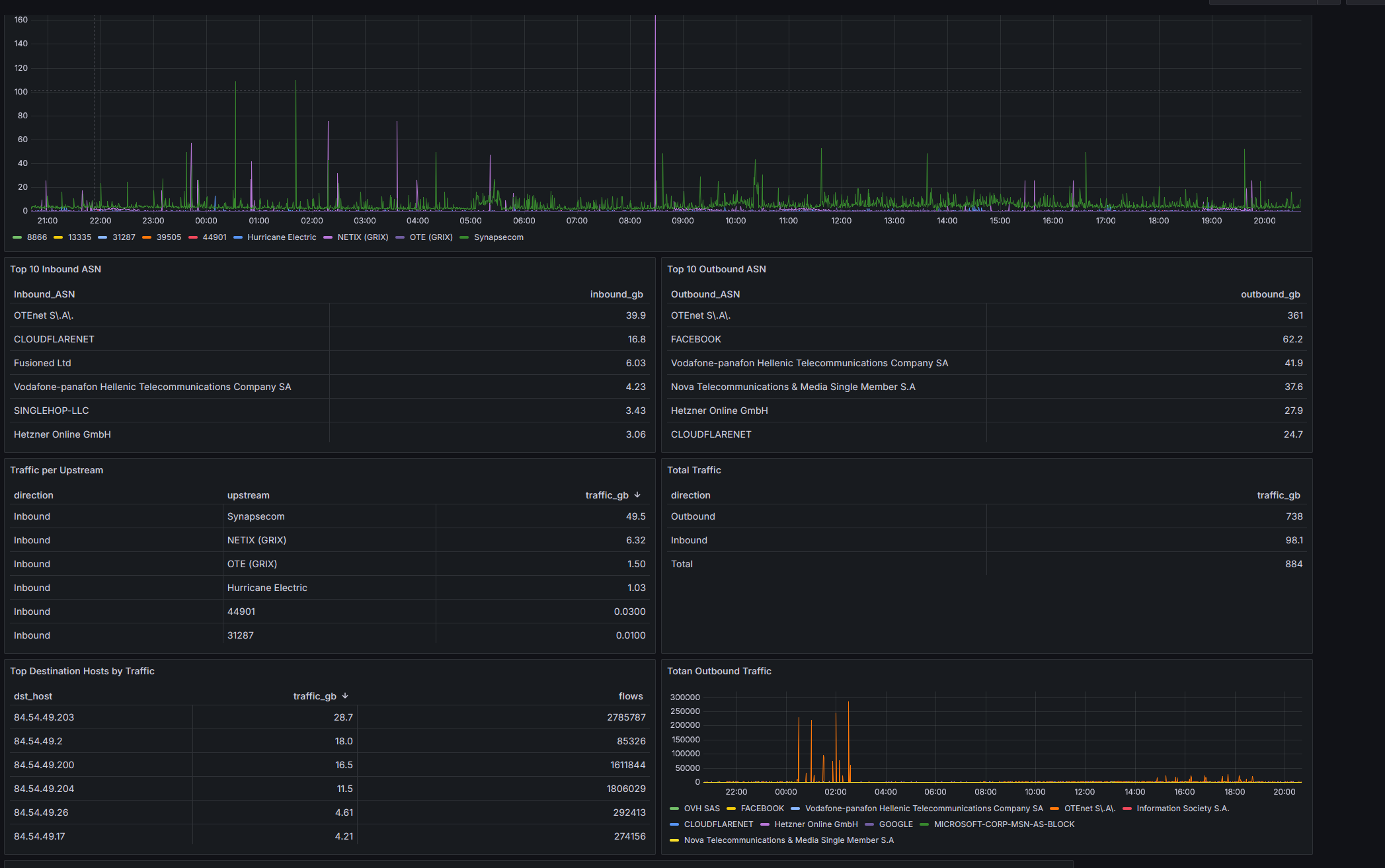Screen dimensions: 1385x868
Task: Toggle FACEBOOK series in outbound traffic legend
Action: 762,809
